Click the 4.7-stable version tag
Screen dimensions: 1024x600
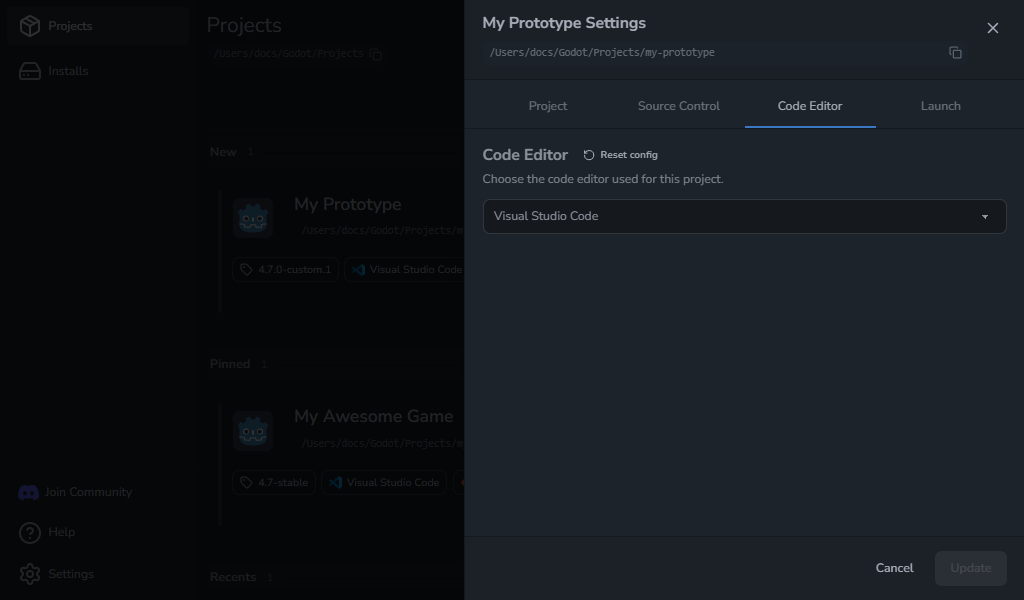click(x=274, y=482)
